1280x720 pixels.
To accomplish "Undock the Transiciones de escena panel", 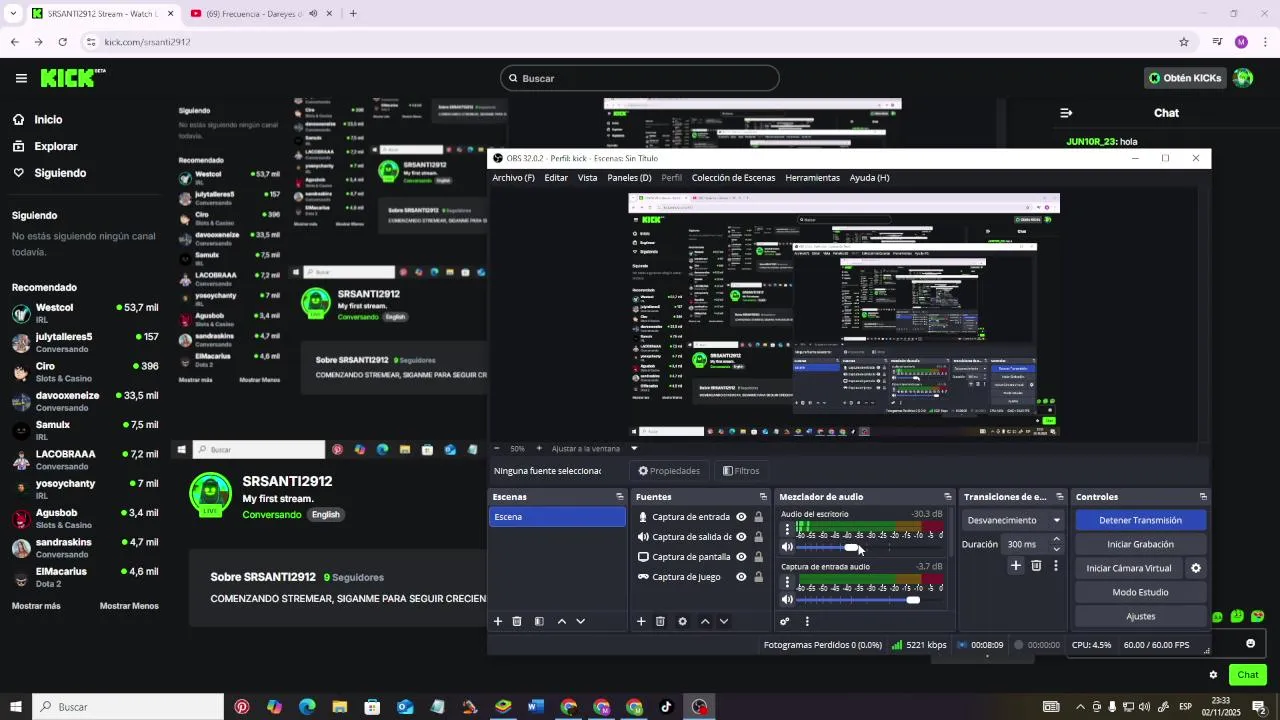I will point(1060,497).
